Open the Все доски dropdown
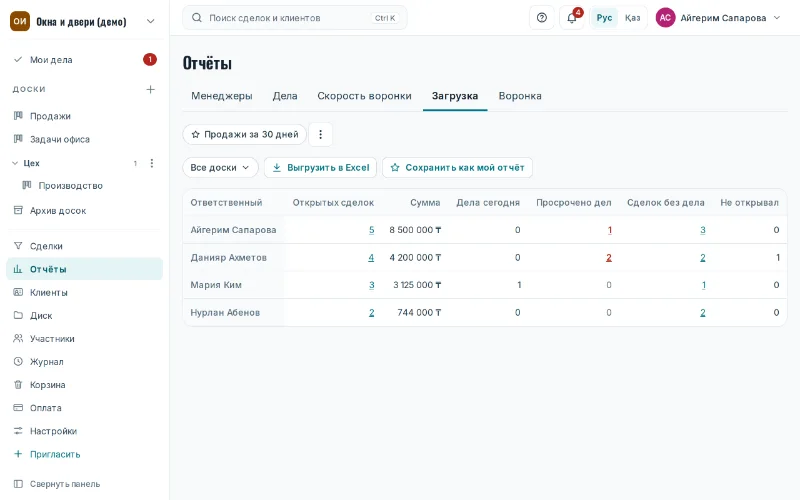 click(x=220, y=167)
